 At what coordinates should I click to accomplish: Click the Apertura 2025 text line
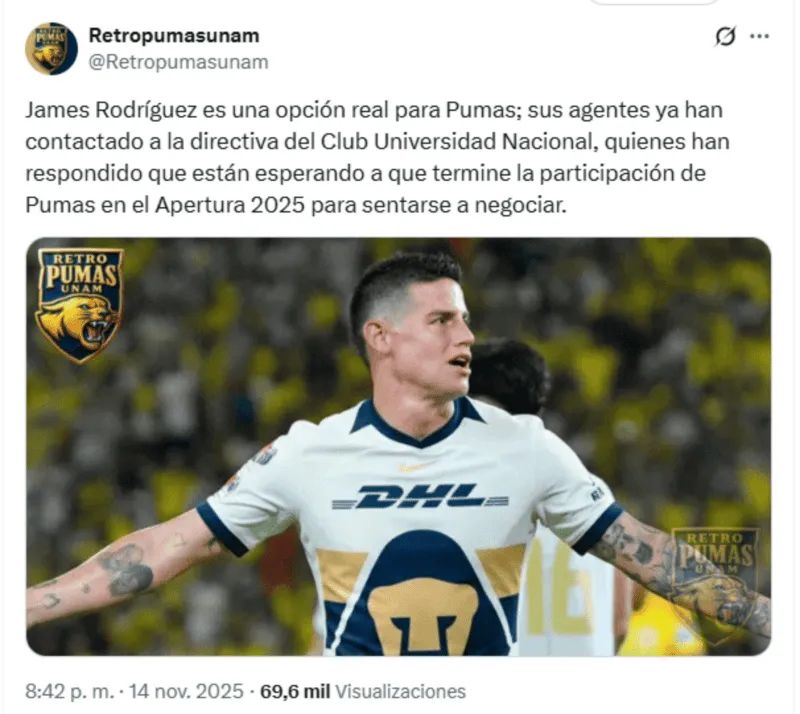coord(296,205)
